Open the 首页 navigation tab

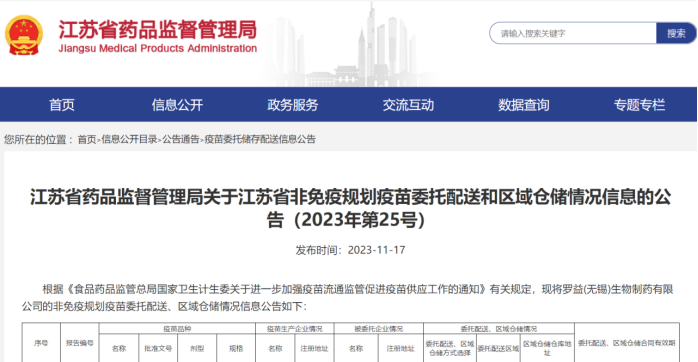pos(62,105)
